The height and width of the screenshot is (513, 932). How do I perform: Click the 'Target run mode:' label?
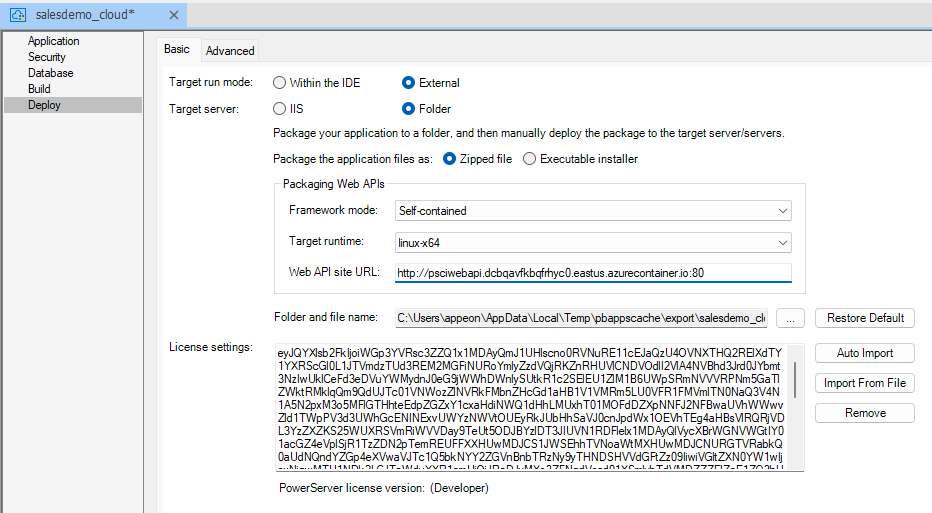[210, 82]
